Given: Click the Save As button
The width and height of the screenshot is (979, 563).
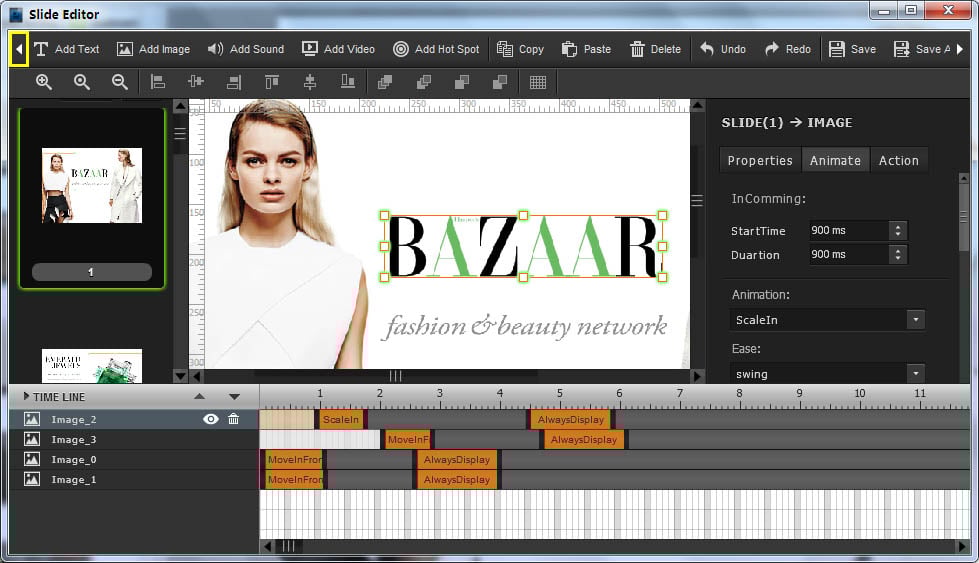Looking at the screenshot, I should point(922,49).
